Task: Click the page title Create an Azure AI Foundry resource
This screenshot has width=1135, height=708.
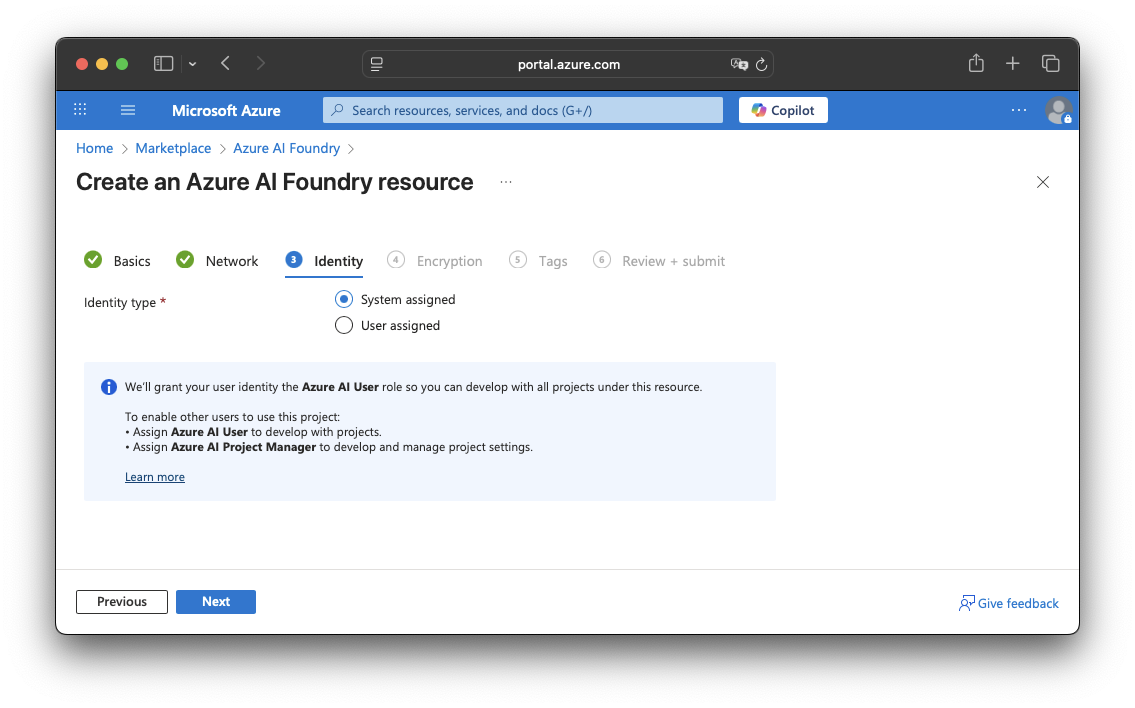Action: (274, 182)
